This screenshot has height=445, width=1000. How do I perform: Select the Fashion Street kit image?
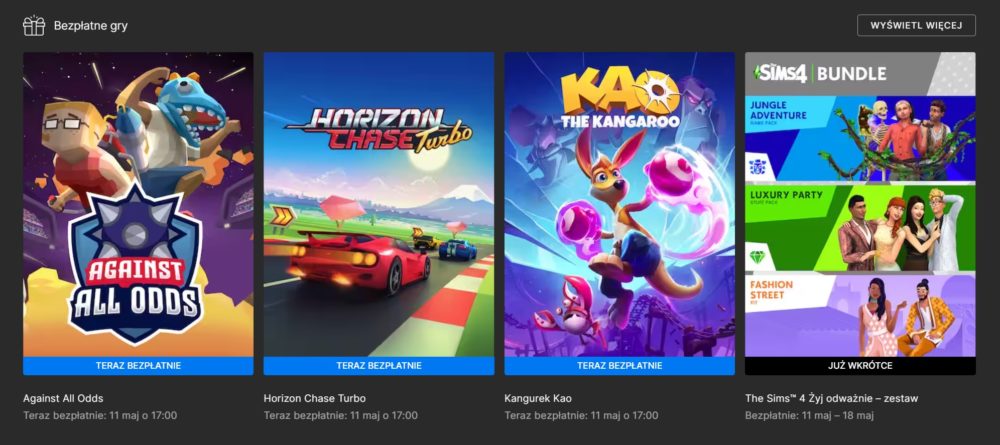pos(860,316)
